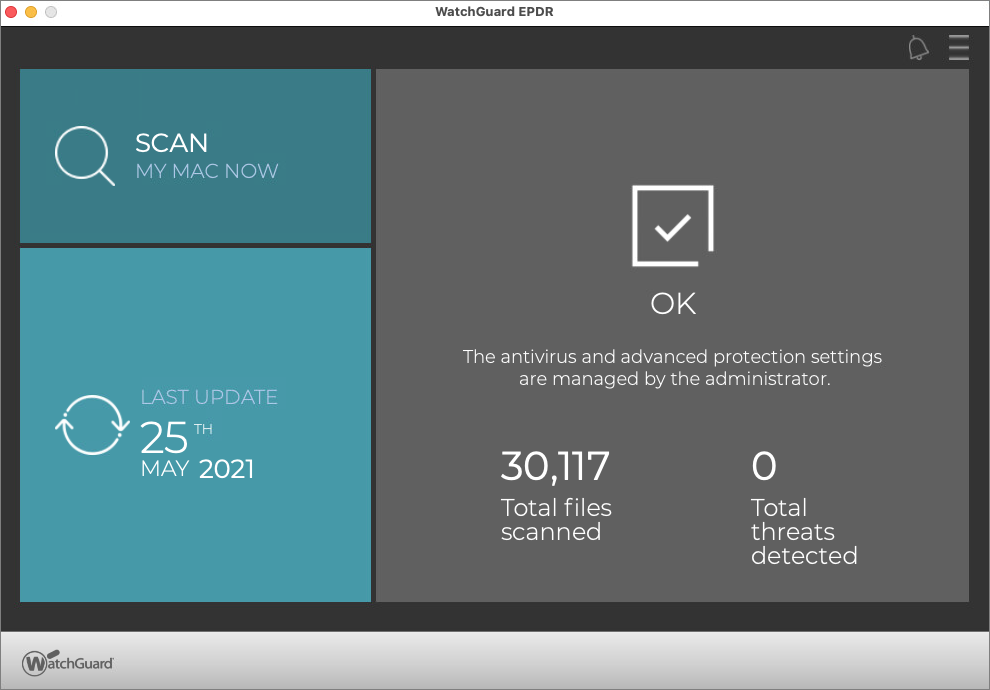This screenshot has width=990, height=690.
Task: Click the SCAN label text
Action: pos(171,143)
